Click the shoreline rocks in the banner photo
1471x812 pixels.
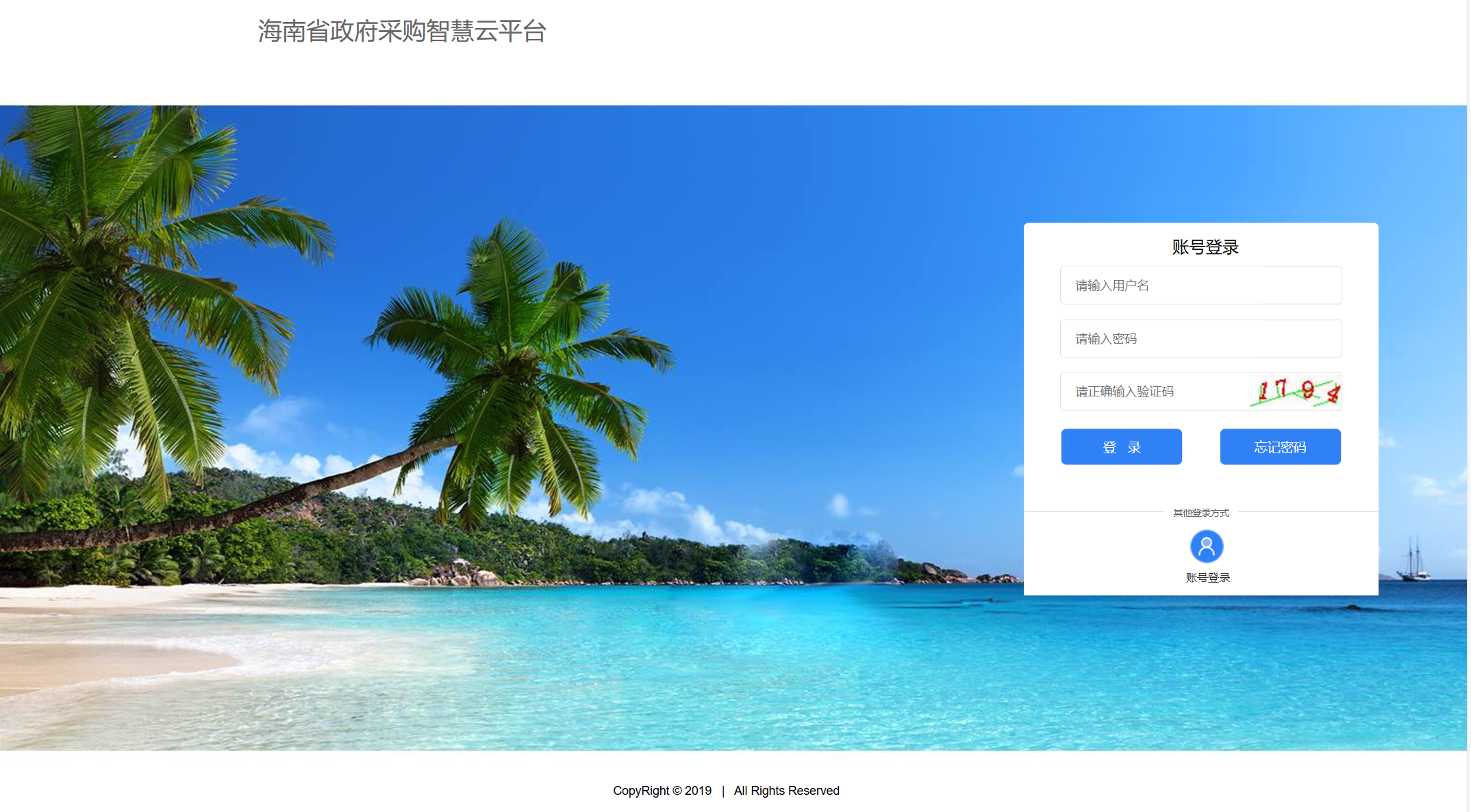point(466,574)
